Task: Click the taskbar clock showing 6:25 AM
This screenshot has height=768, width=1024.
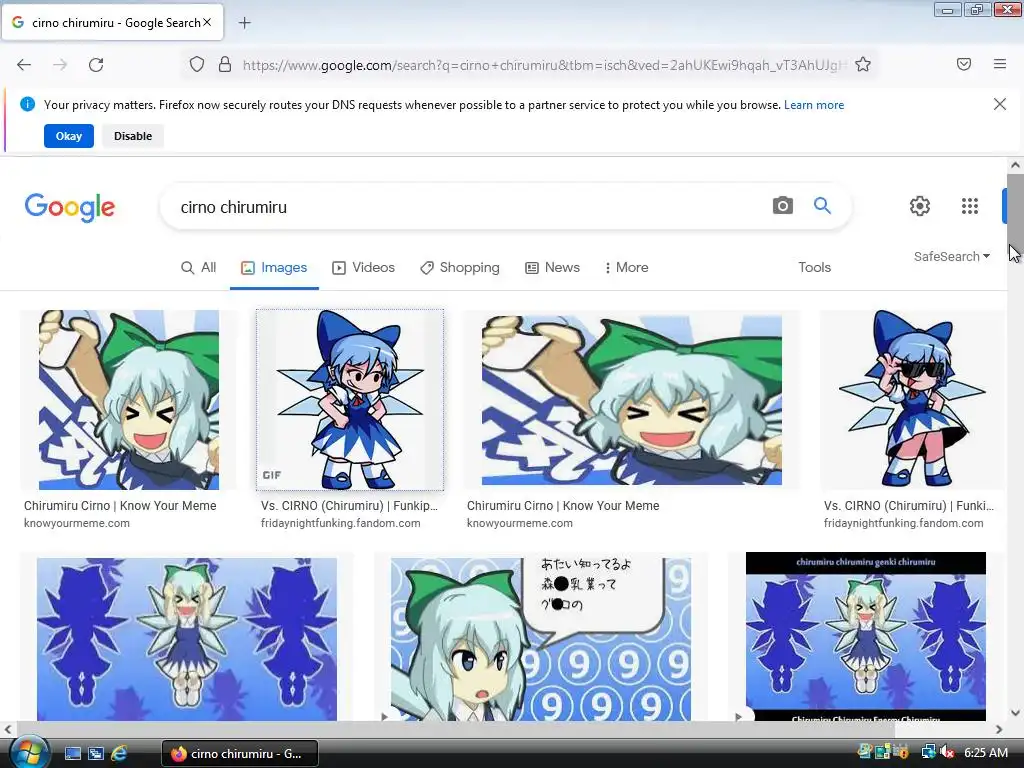Action: [x=985, y=753]
